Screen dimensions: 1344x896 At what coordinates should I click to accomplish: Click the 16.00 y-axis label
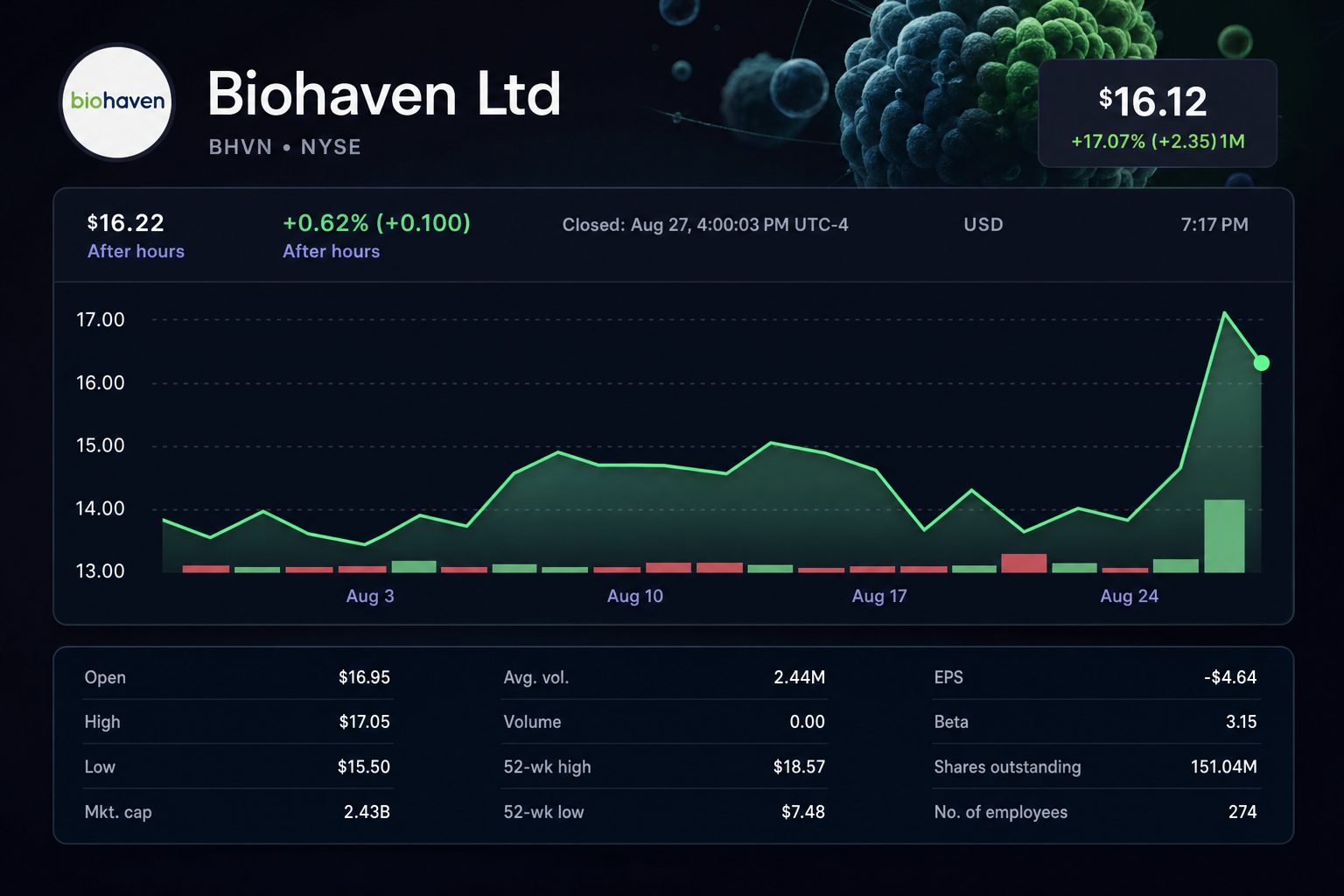101,382
